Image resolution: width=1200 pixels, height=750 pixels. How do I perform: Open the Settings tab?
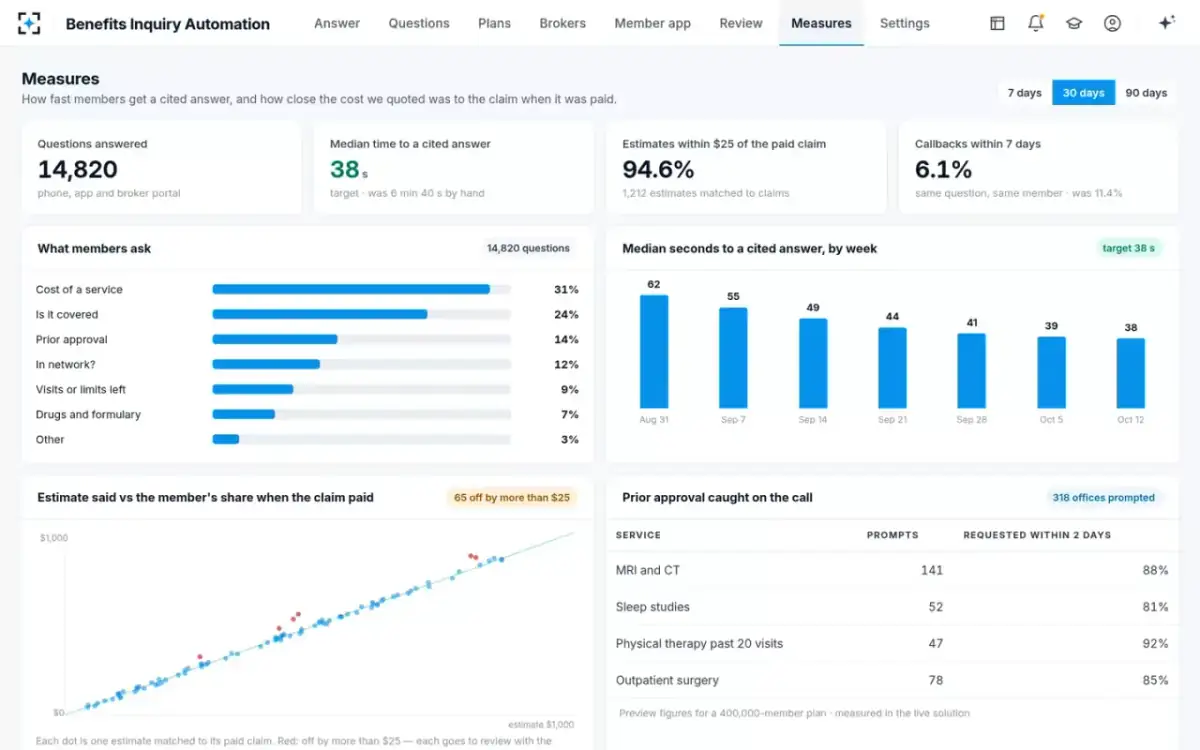pos(904,23)
